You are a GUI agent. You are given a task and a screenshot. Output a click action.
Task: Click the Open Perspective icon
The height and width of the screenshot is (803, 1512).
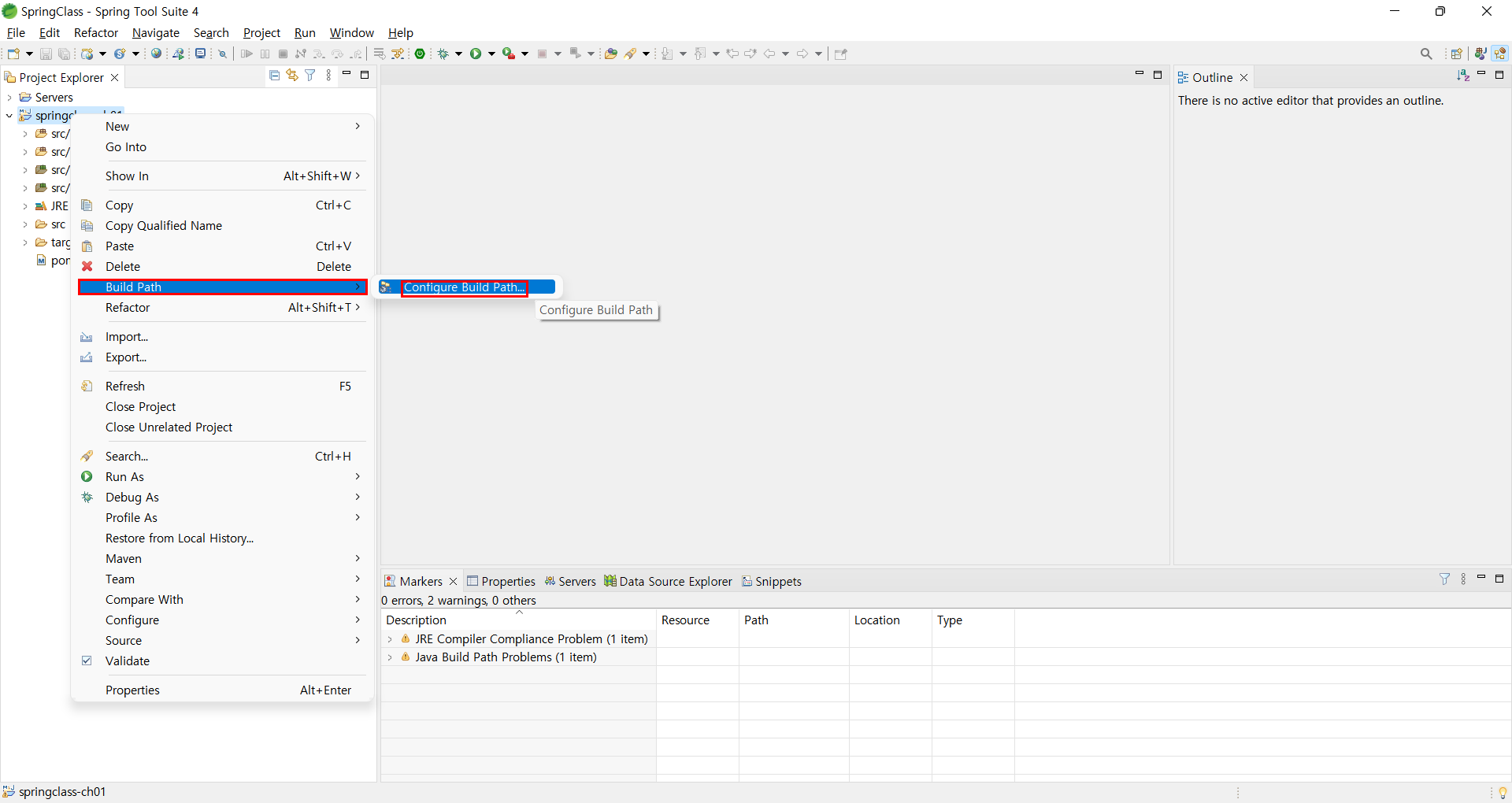1456,54
